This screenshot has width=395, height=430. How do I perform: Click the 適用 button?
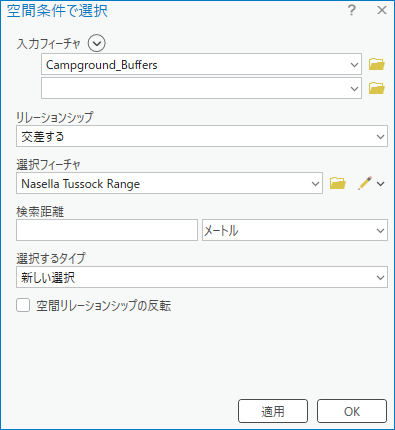click(x=273, y=411)
